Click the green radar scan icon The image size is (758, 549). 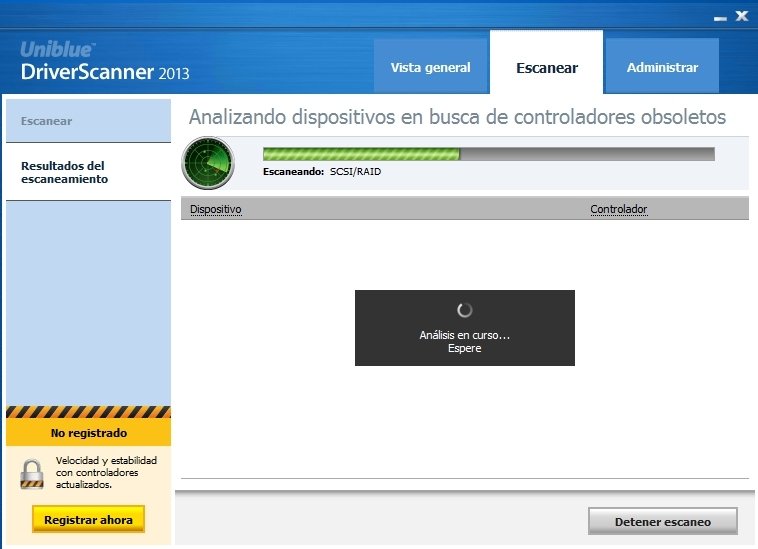pos(207,163)
